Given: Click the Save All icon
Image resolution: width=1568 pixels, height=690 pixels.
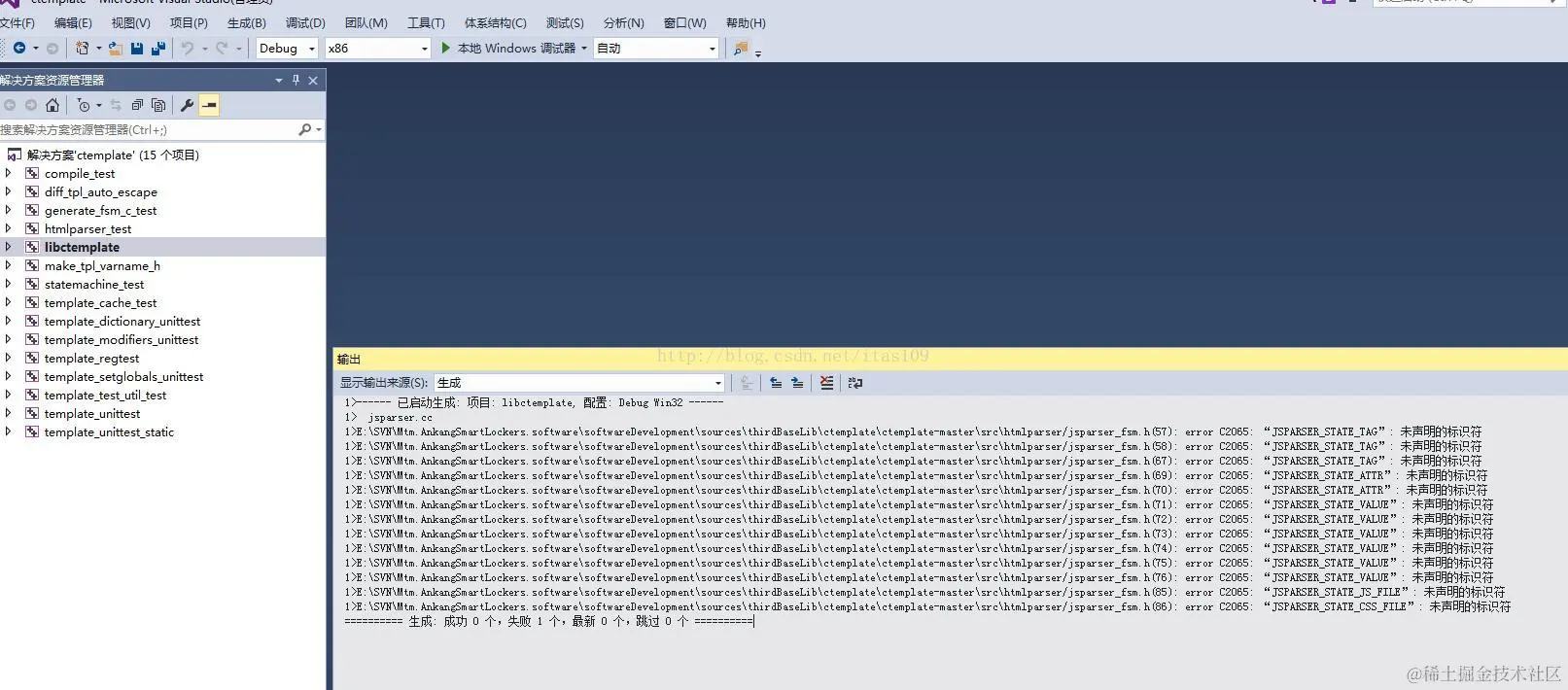Looking at the screenshot, I should click(x=157, y=48).
